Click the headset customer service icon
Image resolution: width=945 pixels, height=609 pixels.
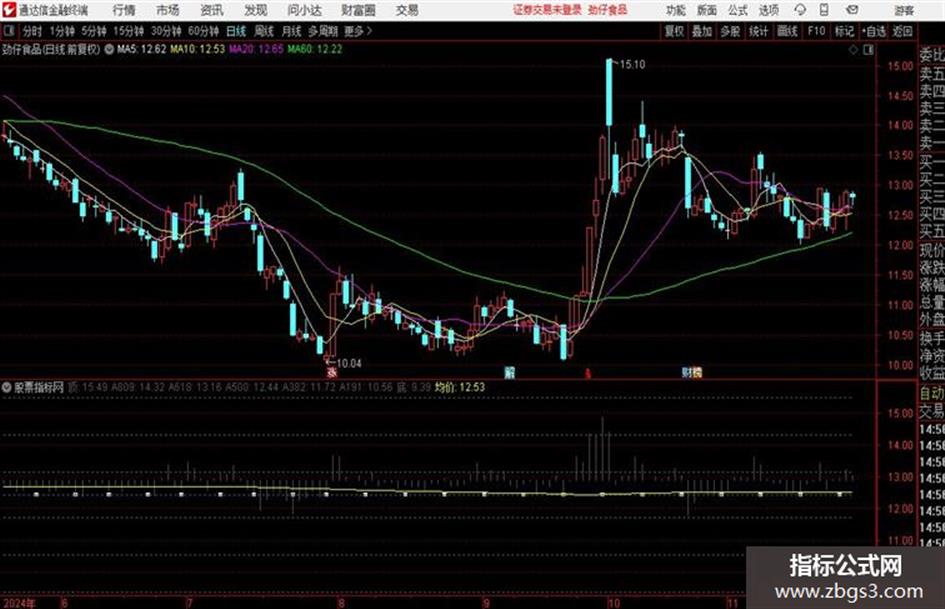800,10
